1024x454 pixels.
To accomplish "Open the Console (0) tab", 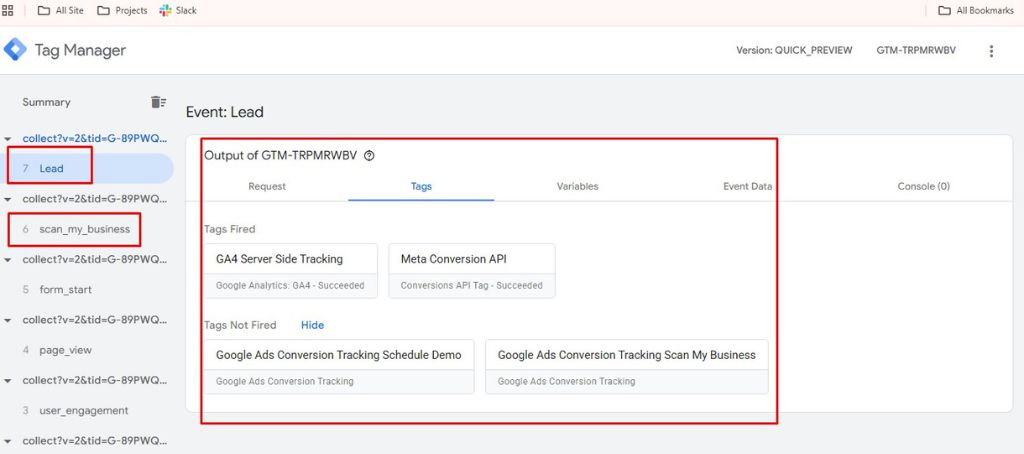I will click(923, 186).
